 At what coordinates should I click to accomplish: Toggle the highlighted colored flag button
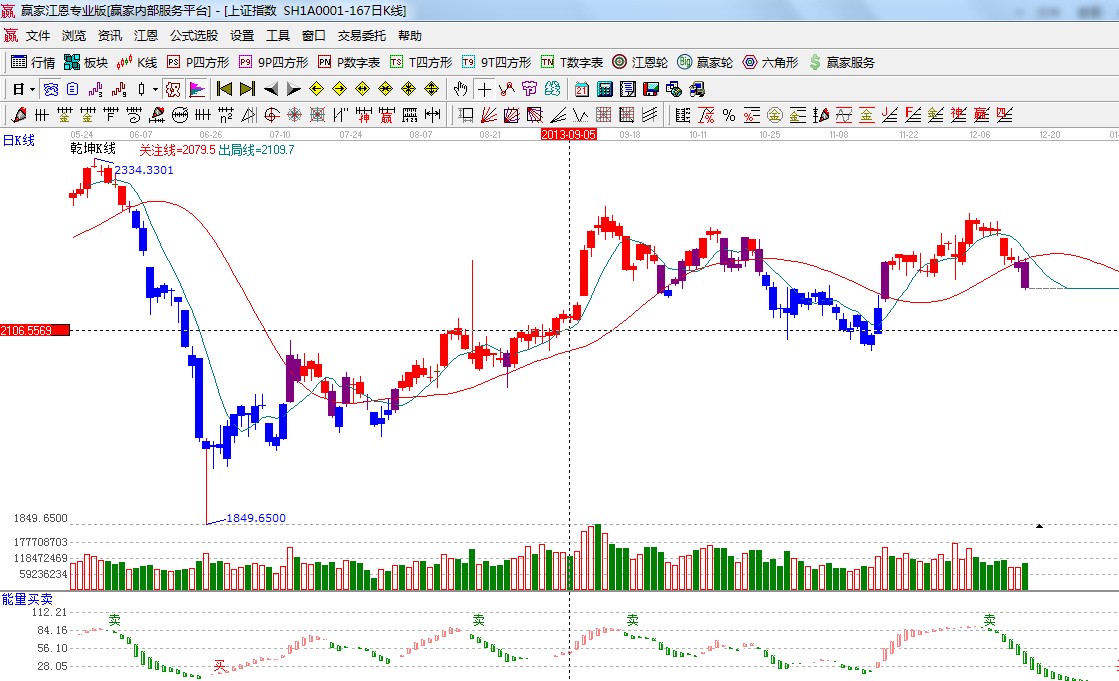click(x=196, y=88)
